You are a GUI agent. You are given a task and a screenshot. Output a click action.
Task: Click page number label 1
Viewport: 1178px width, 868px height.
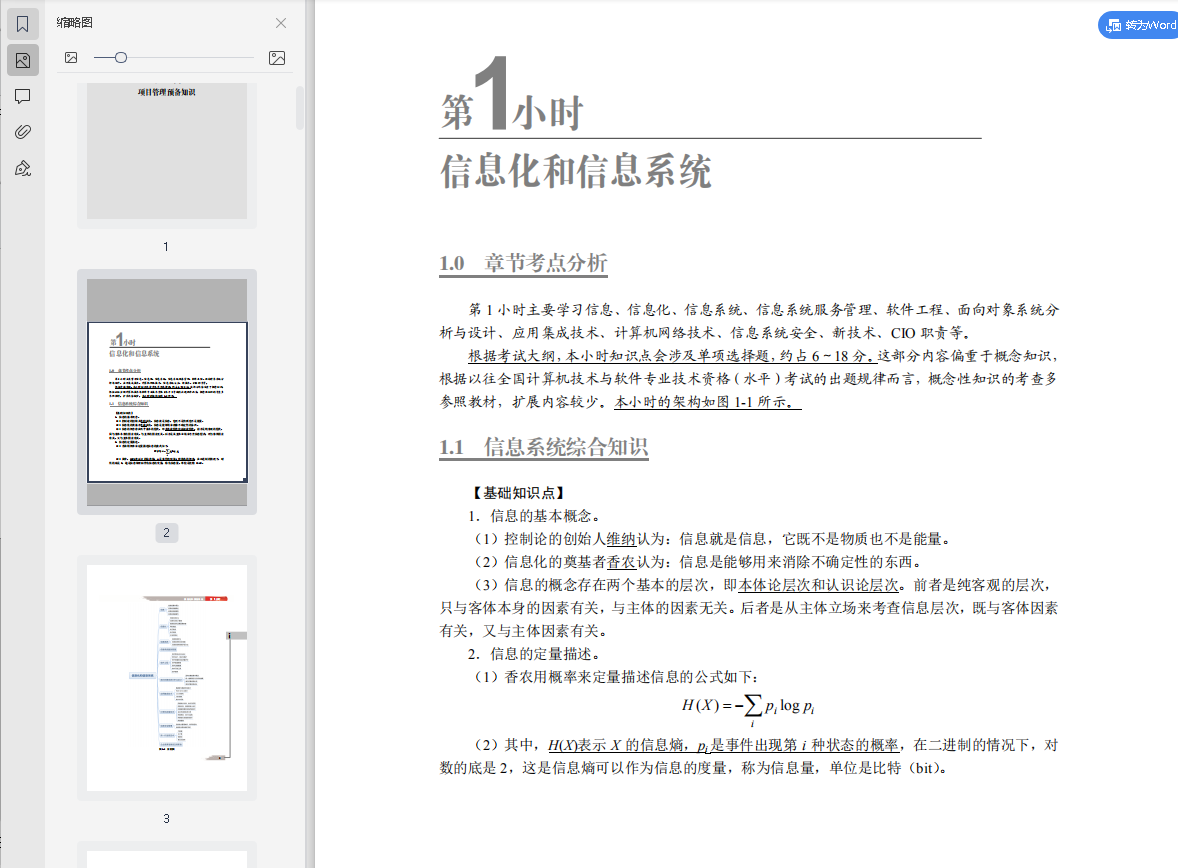(166, 246)
